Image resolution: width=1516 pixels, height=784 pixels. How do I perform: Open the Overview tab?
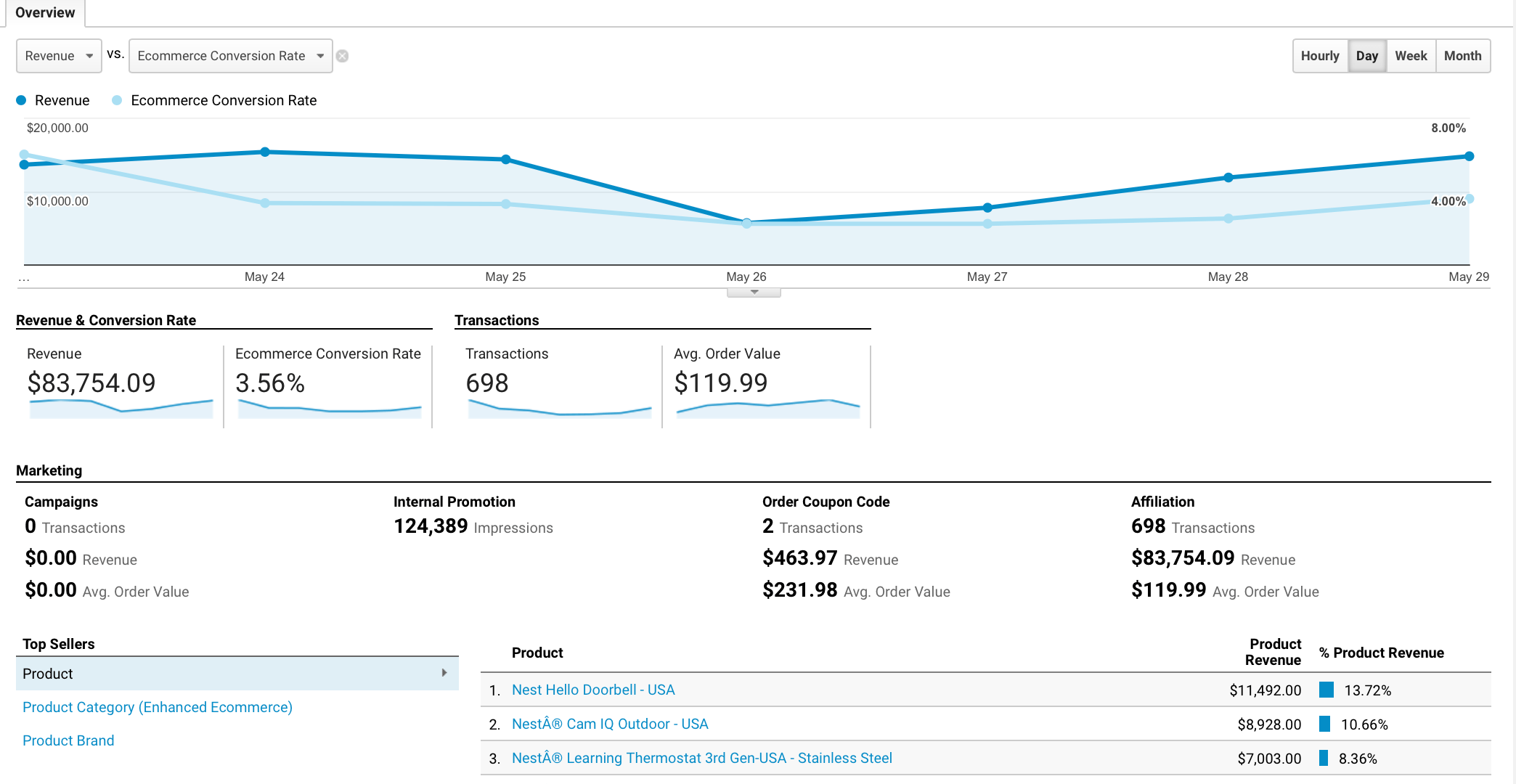tap(45, 12)
